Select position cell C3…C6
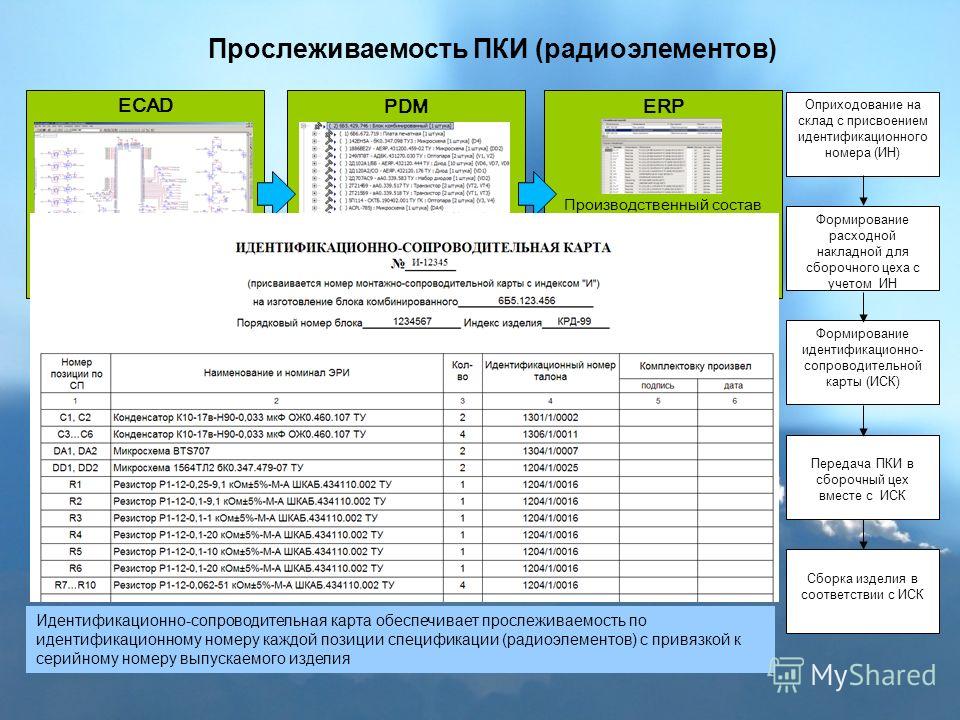 [x=75, y=434]
